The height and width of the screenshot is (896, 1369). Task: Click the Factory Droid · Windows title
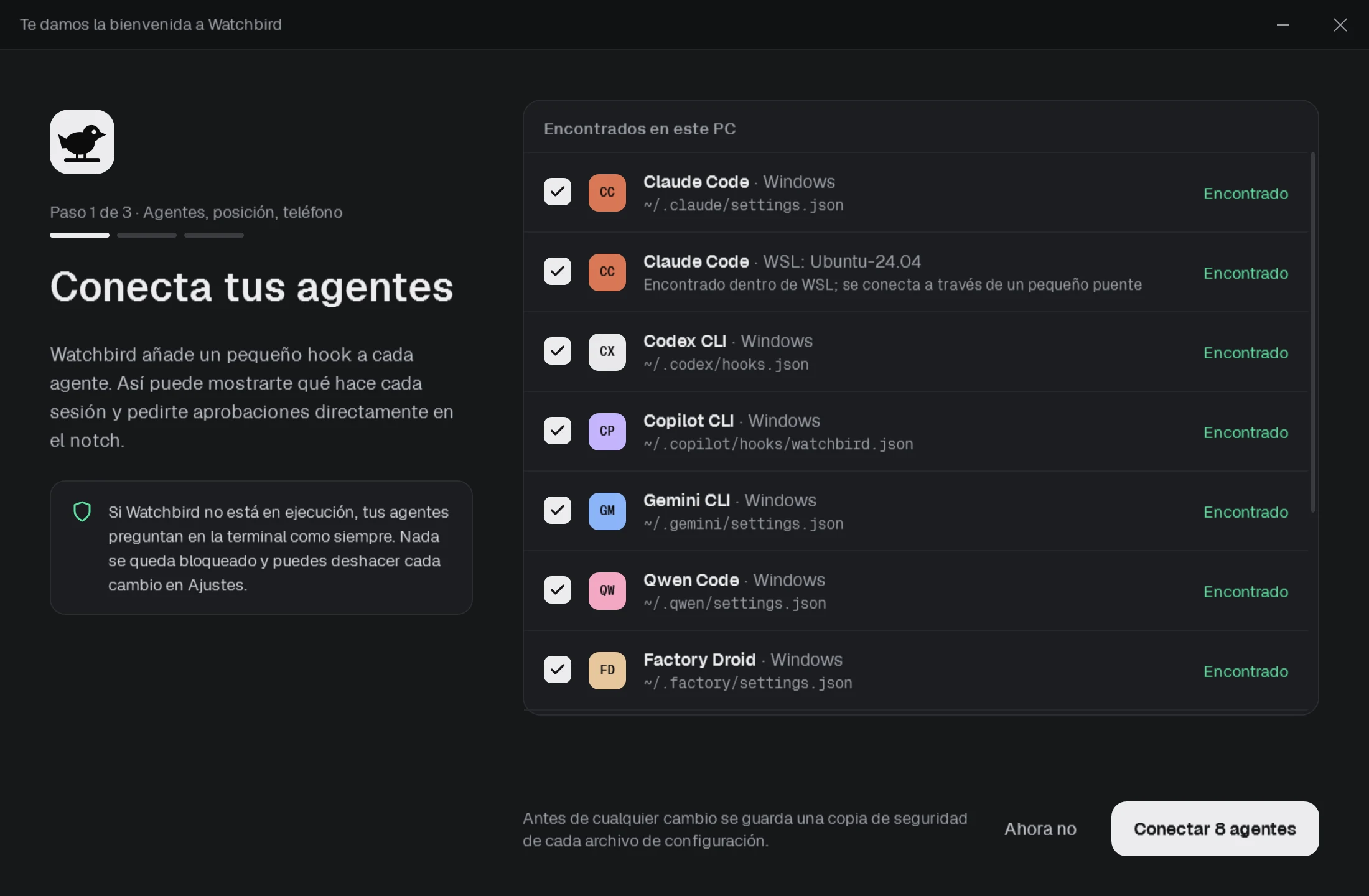point(743,660)
